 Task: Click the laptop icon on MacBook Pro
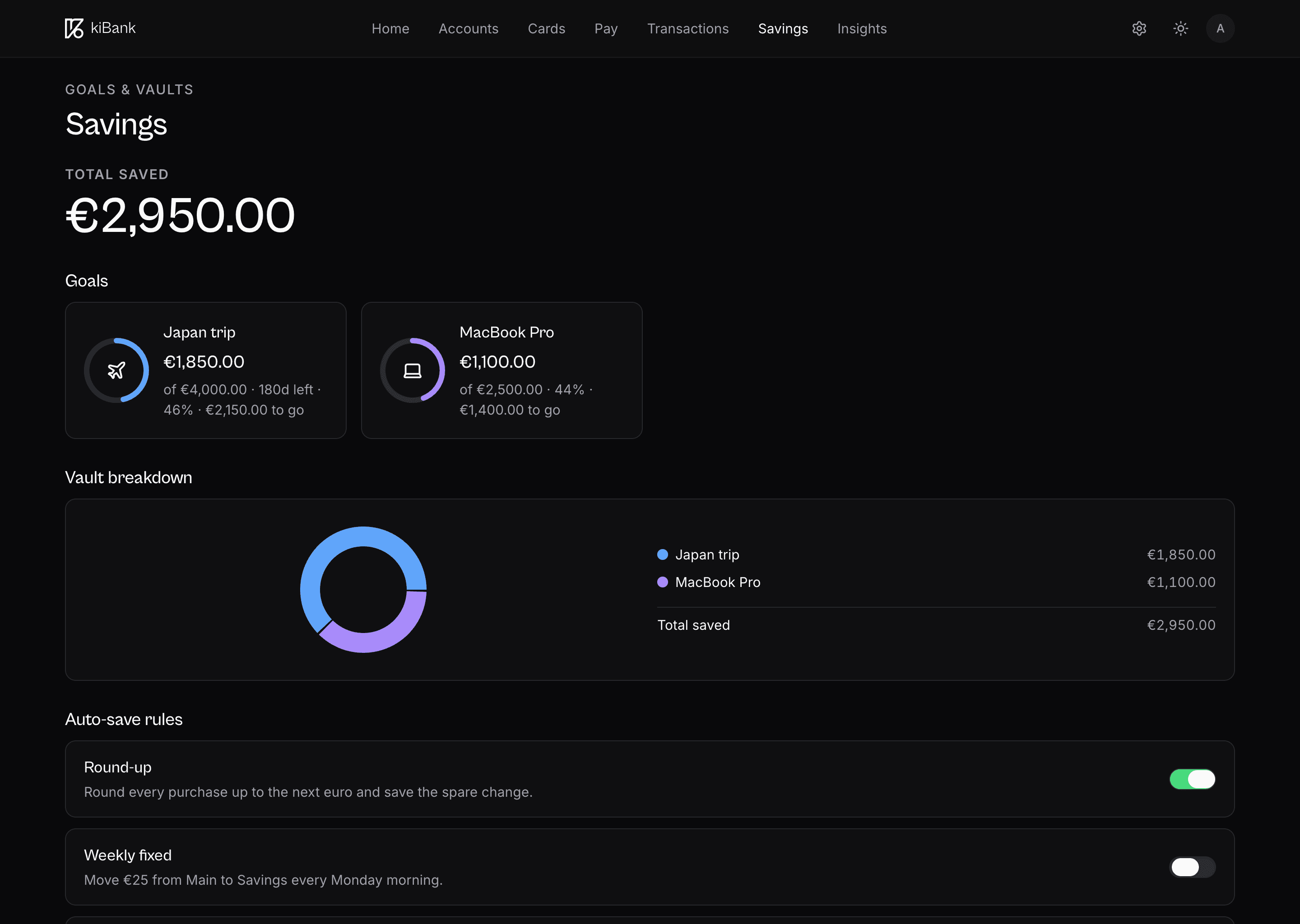pyautogui.click(x=412, y=370)
